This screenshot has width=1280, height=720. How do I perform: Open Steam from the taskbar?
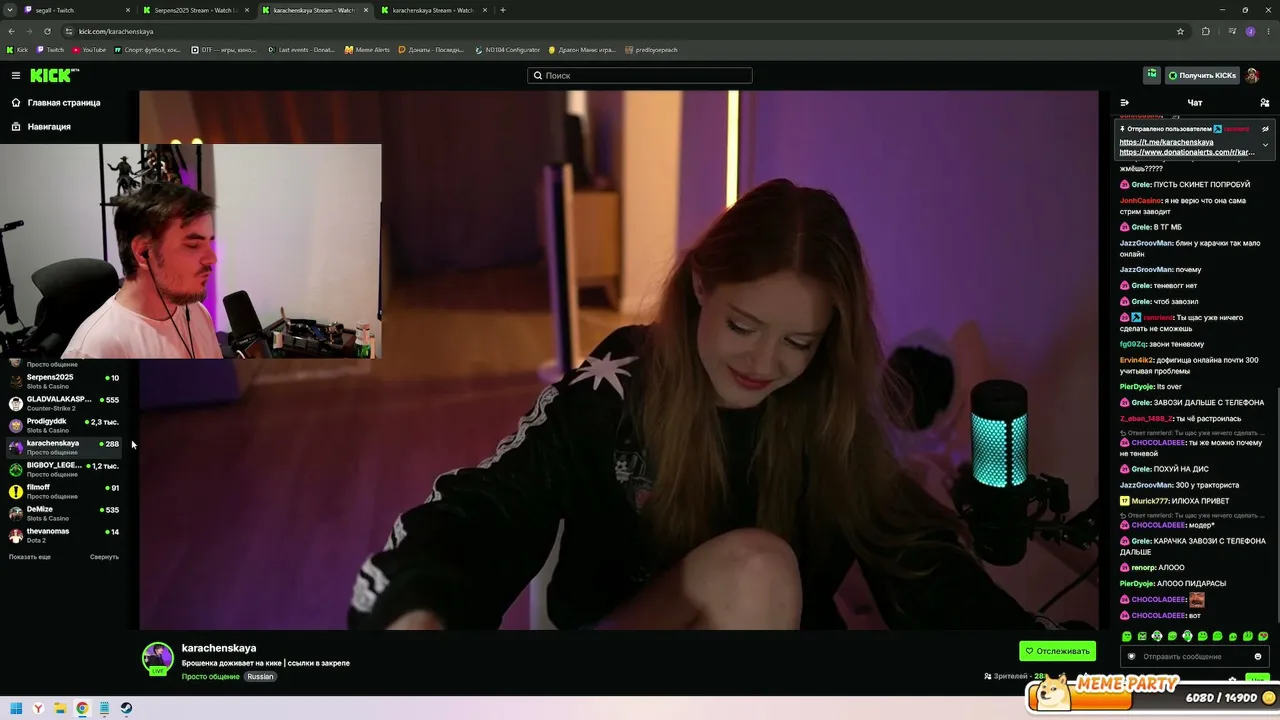(x=126, y=708)
